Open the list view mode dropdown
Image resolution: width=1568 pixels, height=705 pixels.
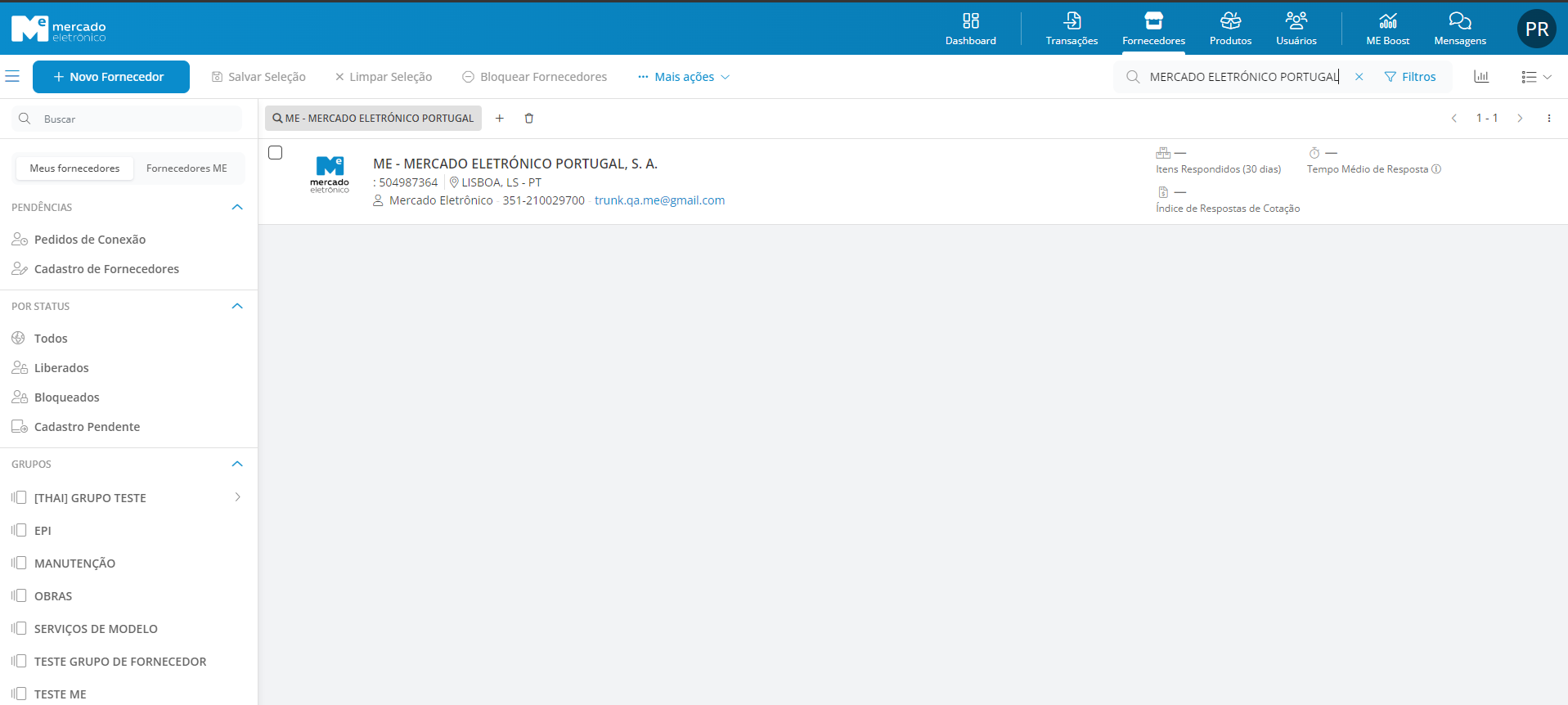[1536, 77]
